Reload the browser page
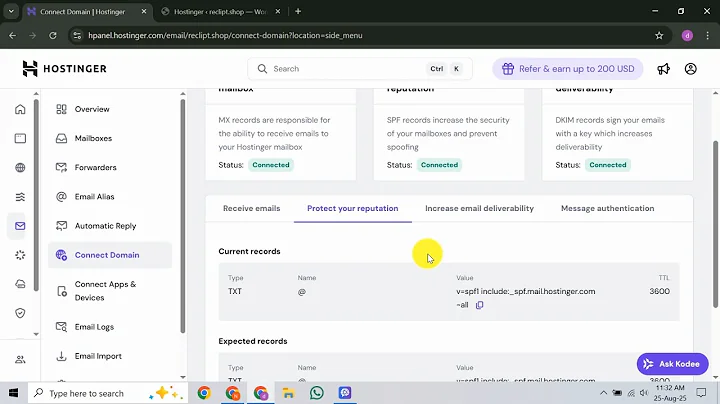720x404 pixels. click(x=53, y=35)
